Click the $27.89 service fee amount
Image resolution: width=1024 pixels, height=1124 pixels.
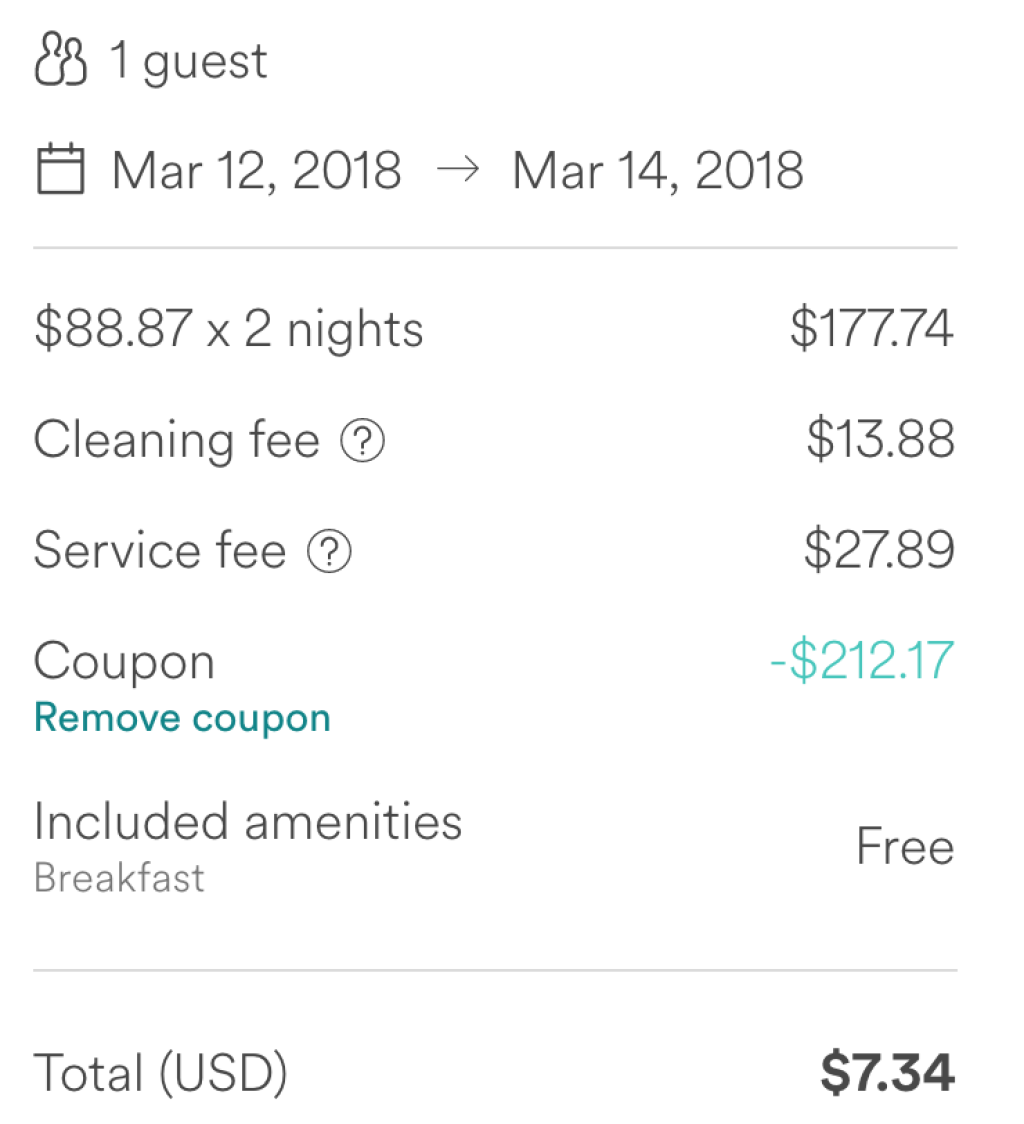[x=879, y=552]
